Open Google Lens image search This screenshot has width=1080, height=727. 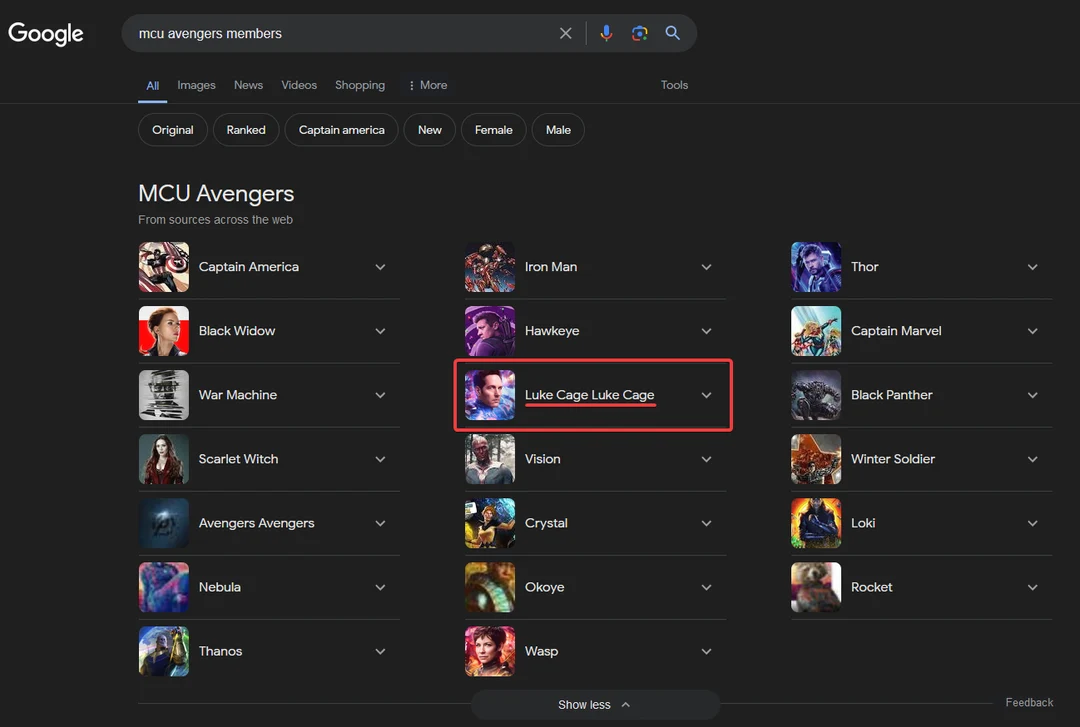639,33
